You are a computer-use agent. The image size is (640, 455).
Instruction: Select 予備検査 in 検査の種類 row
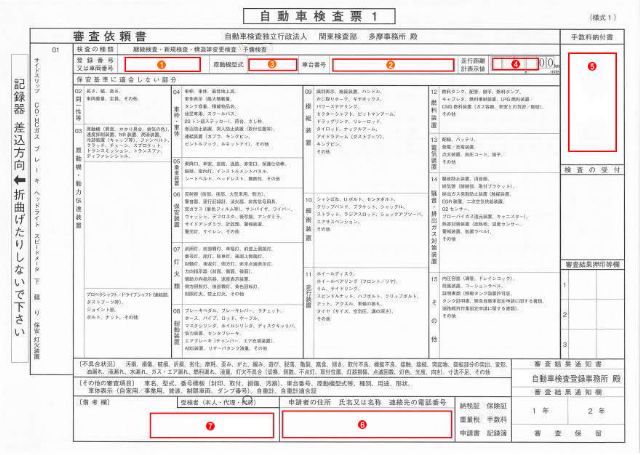tap(255, 49)
